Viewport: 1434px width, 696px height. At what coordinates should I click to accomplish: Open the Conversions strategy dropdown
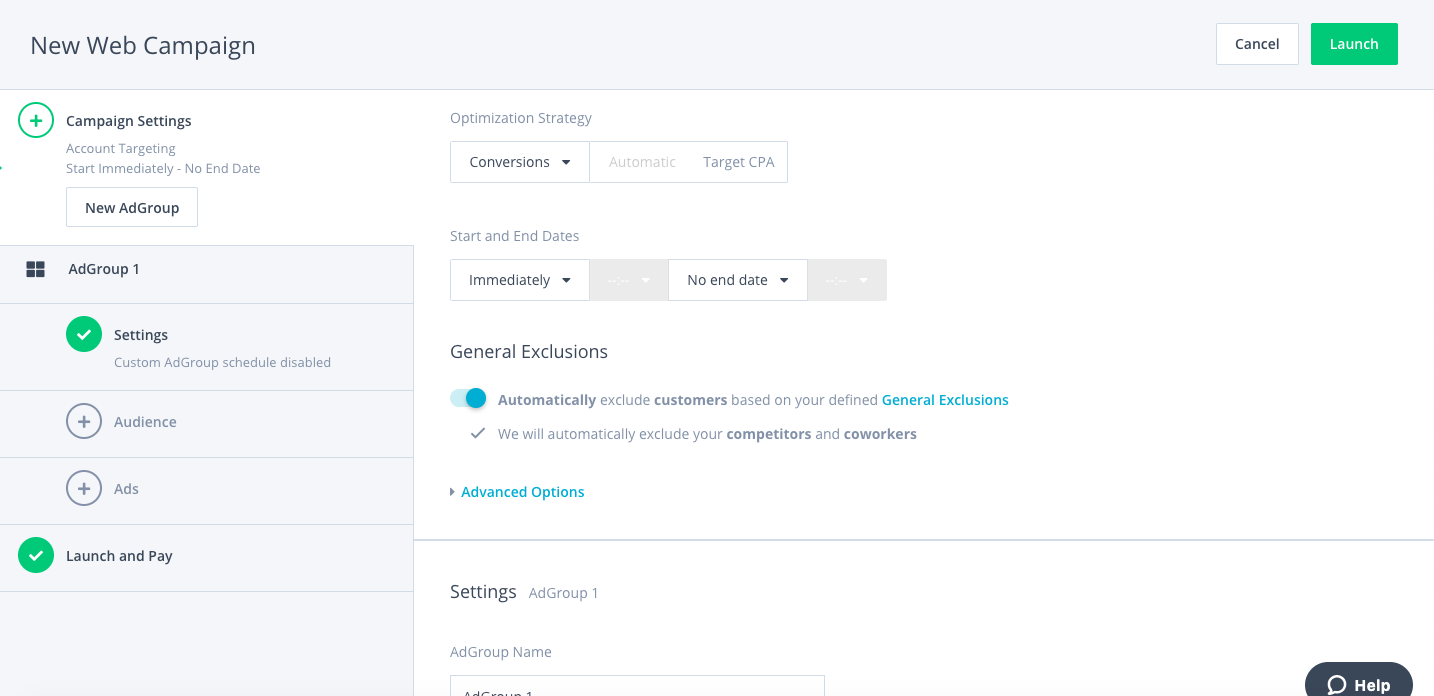pos(520,162)
